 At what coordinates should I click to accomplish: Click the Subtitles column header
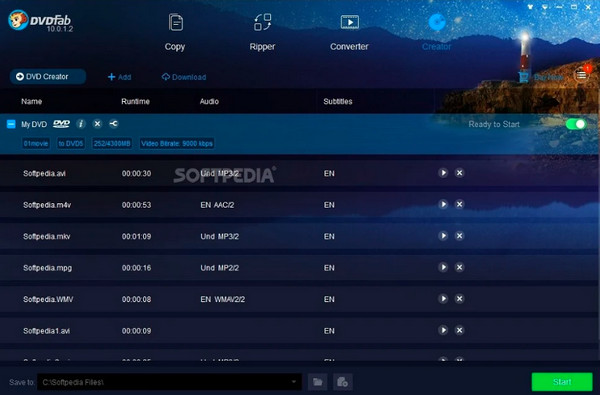point(338,101)
